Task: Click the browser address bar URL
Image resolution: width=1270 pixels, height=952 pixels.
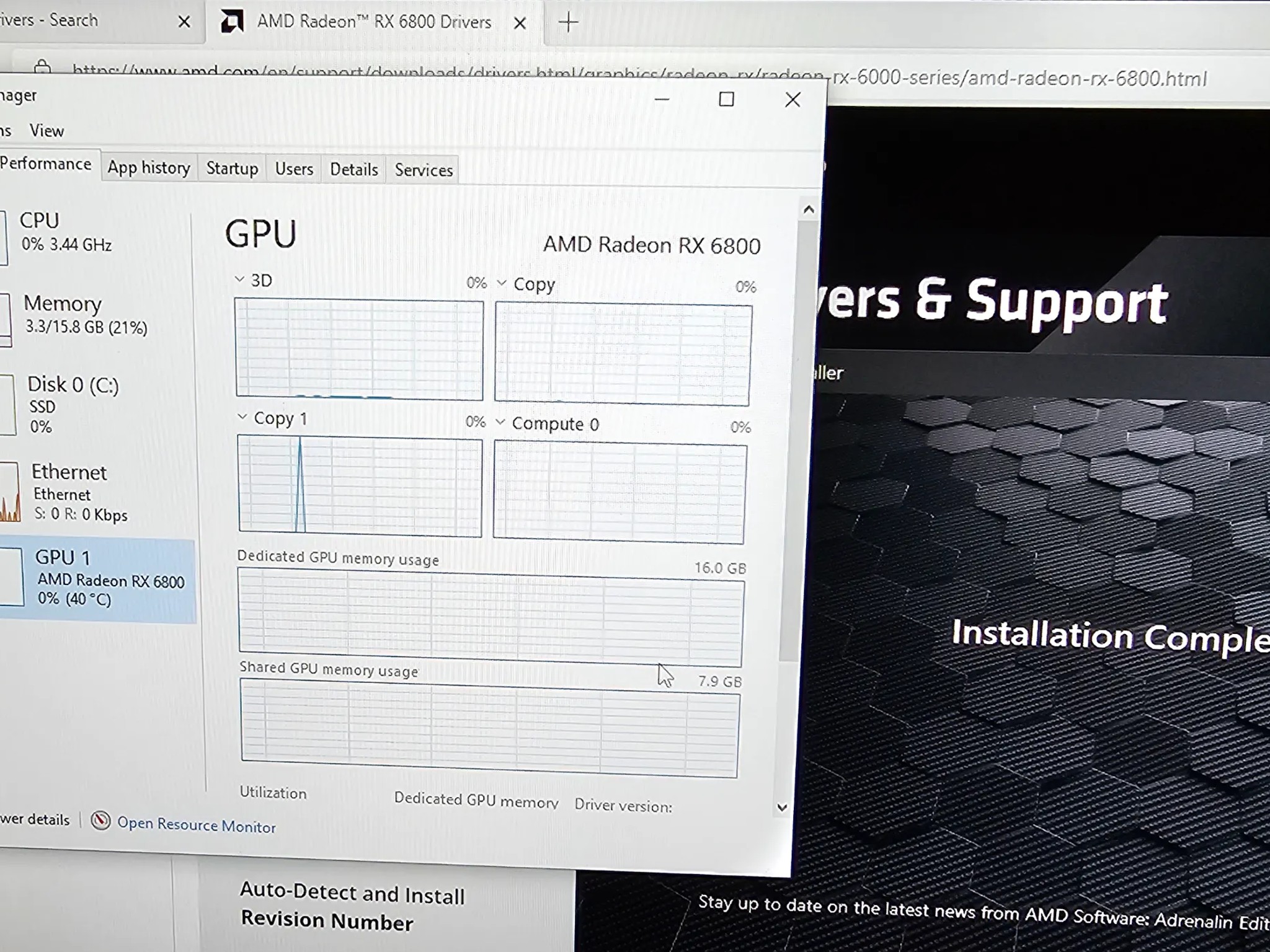Action: [x=639, y=76]
